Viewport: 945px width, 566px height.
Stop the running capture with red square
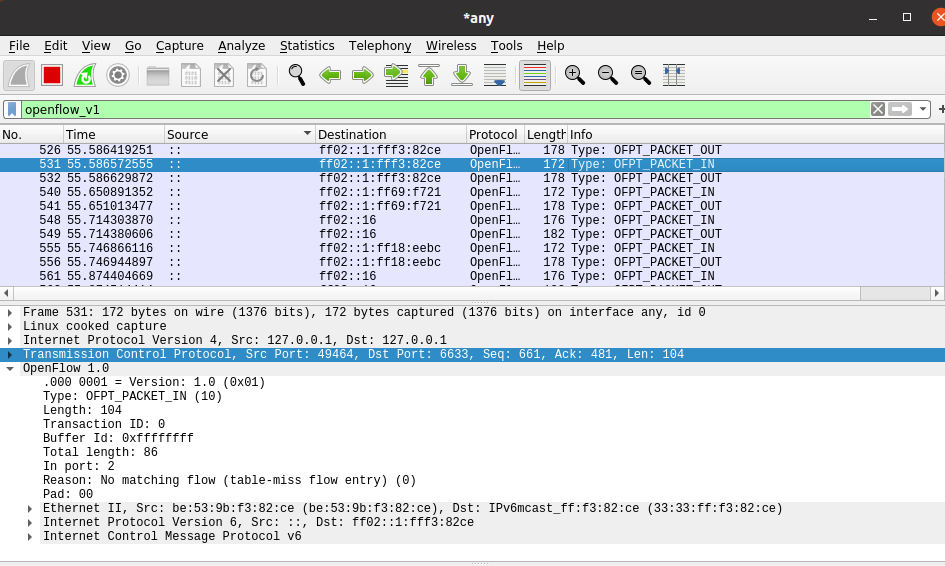(52, 75)
